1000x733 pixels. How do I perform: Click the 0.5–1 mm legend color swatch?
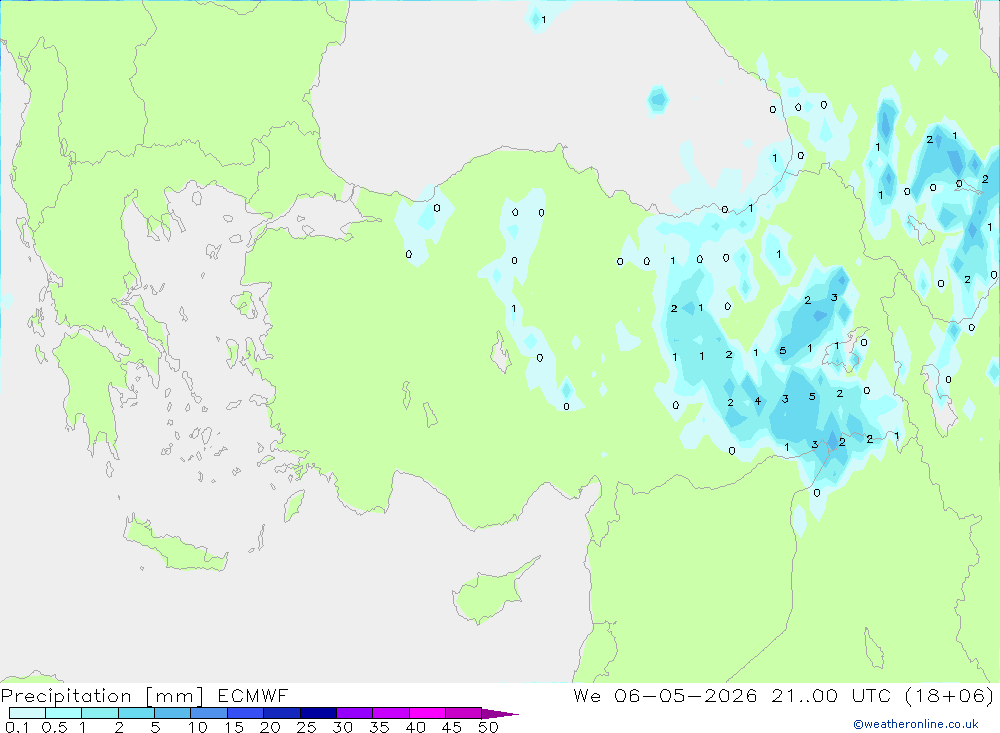click(x=63, y=713)
